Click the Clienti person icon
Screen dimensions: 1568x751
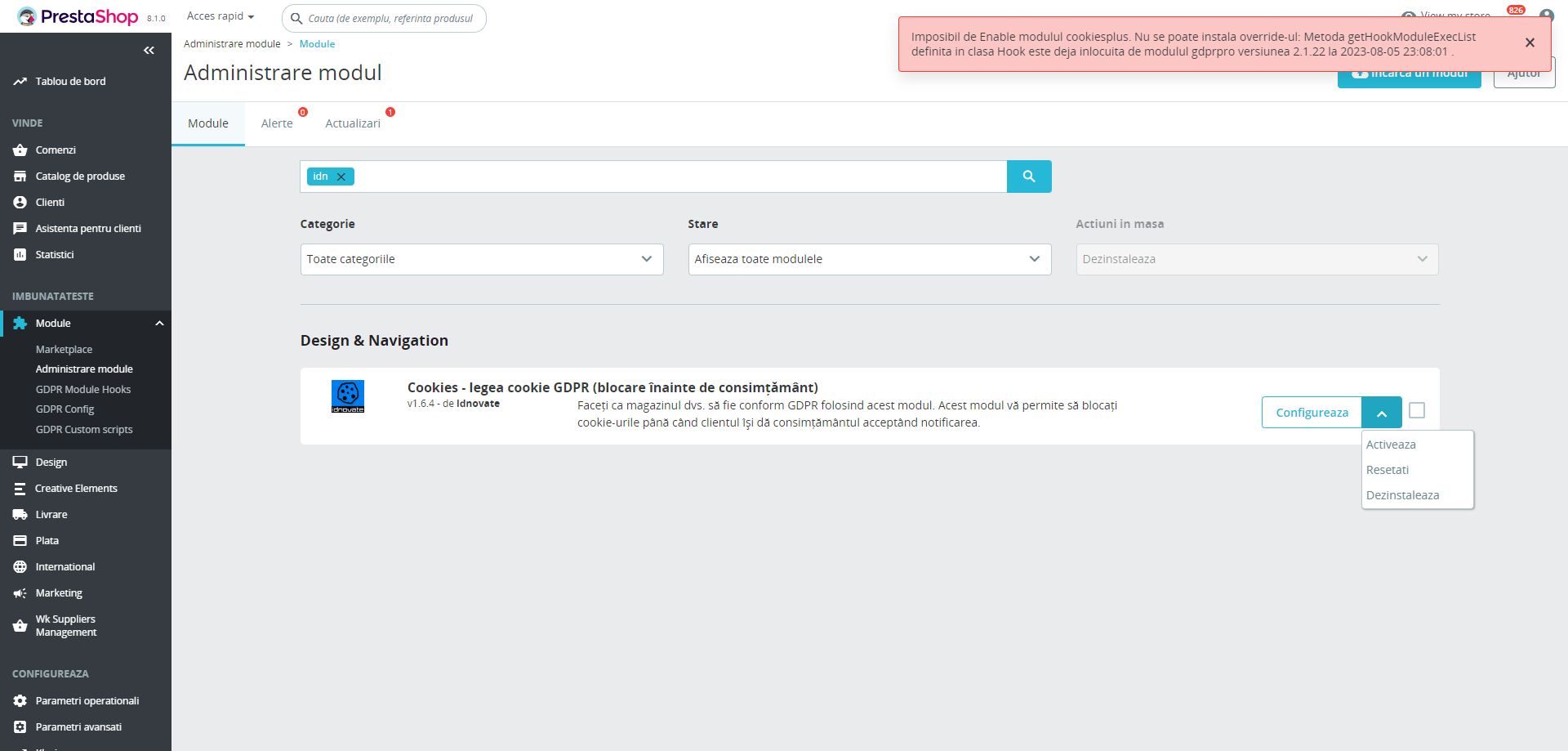(x=20, y=202)
